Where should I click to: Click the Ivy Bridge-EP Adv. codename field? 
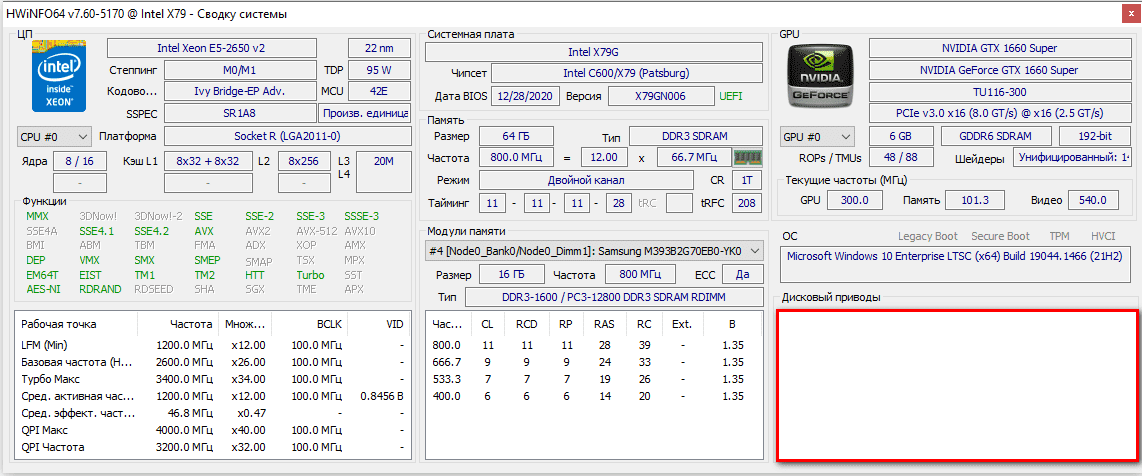pos(240,91)
